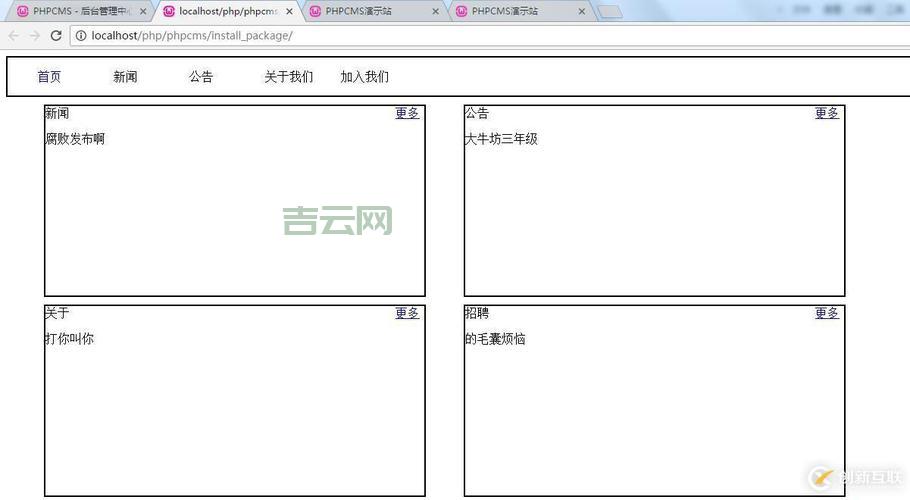This screenshot has width=910, height=500.
Task: Open the announcement 大牛坊三年级
Action: (501, 139)
